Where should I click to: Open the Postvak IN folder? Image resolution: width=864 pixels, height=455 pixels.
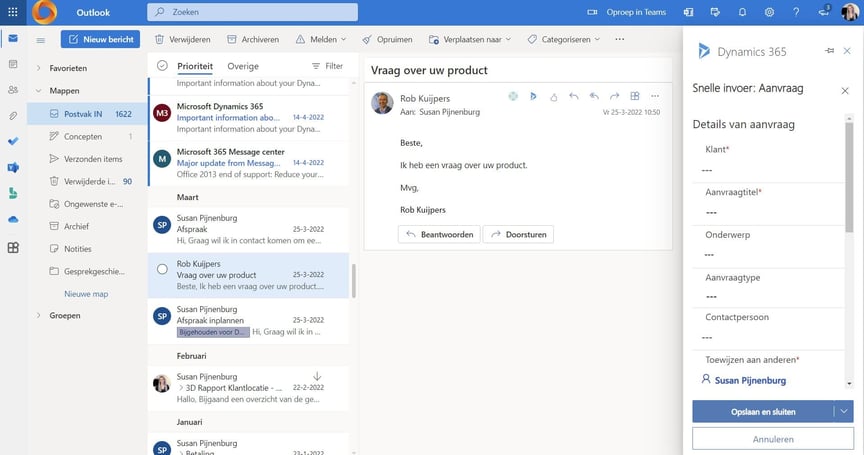[87, 114]
